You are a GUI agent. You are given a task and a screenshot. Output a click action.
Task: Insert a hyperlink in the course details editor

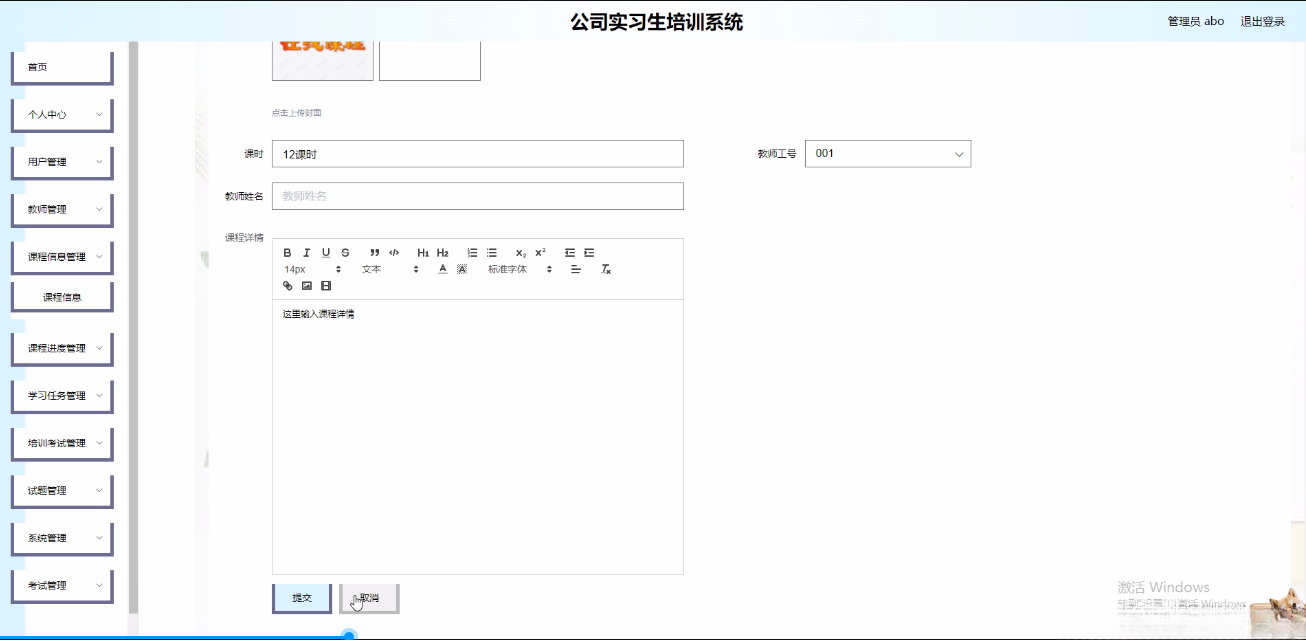click(288, 286)
